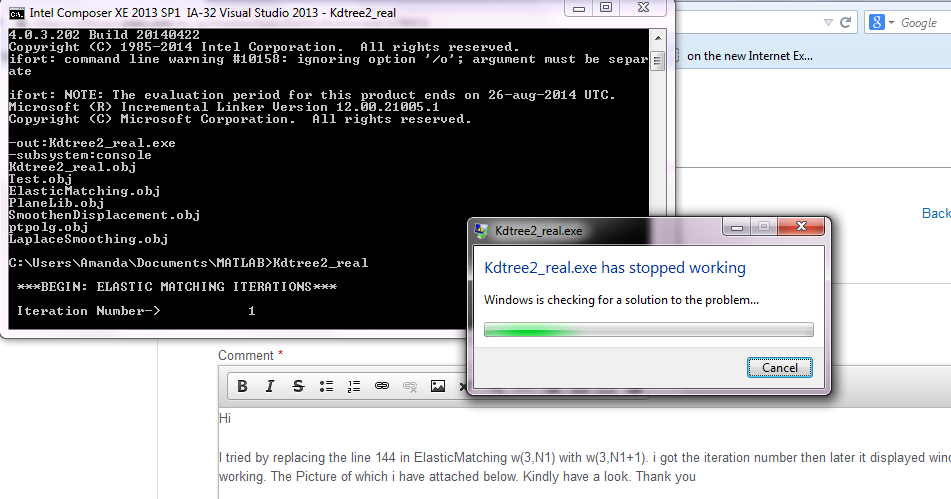Click the command prompt window icon

coord(16,13)
